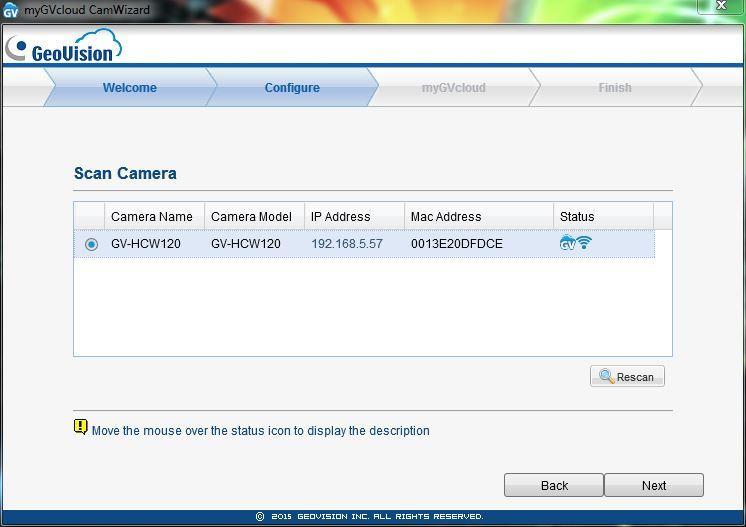The image size is (746, 527).
Task: Go to the Welcome step
Action: pyautogui.click(x=130, y=88)
